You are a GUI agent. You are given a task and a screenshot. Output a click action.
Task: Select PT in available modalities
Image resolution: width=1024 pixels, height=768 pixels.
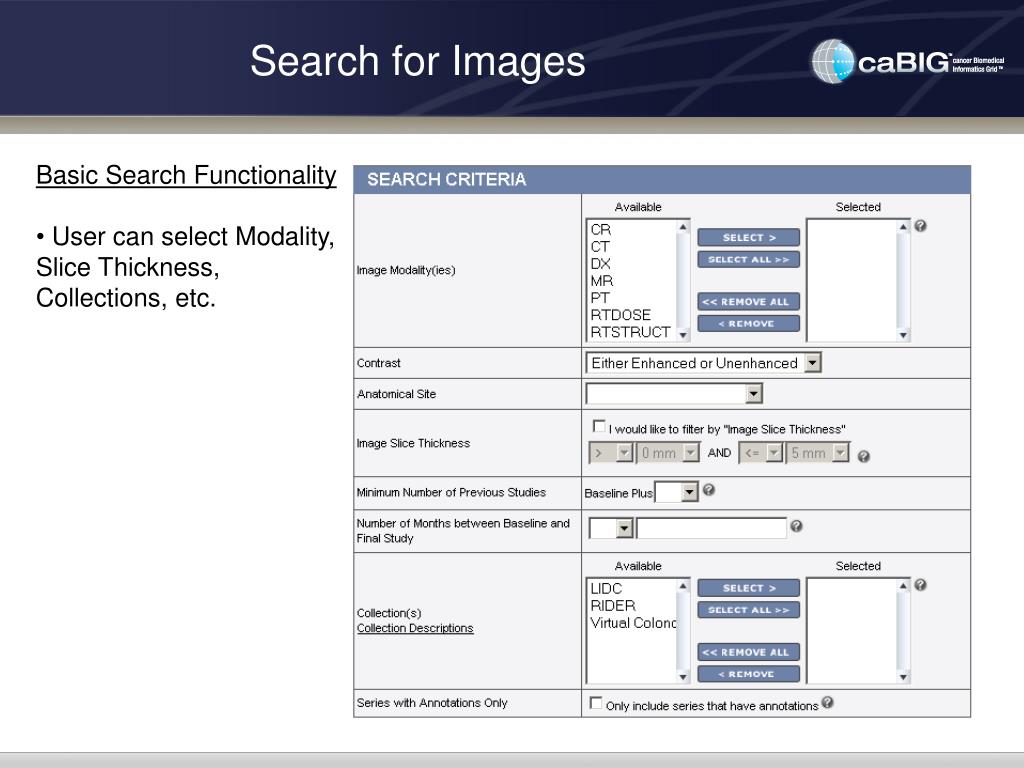click(600, 298)
